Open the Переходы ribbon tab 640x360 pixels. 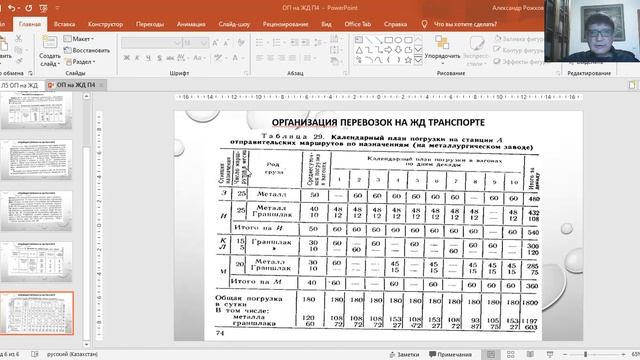click(150, 24)
